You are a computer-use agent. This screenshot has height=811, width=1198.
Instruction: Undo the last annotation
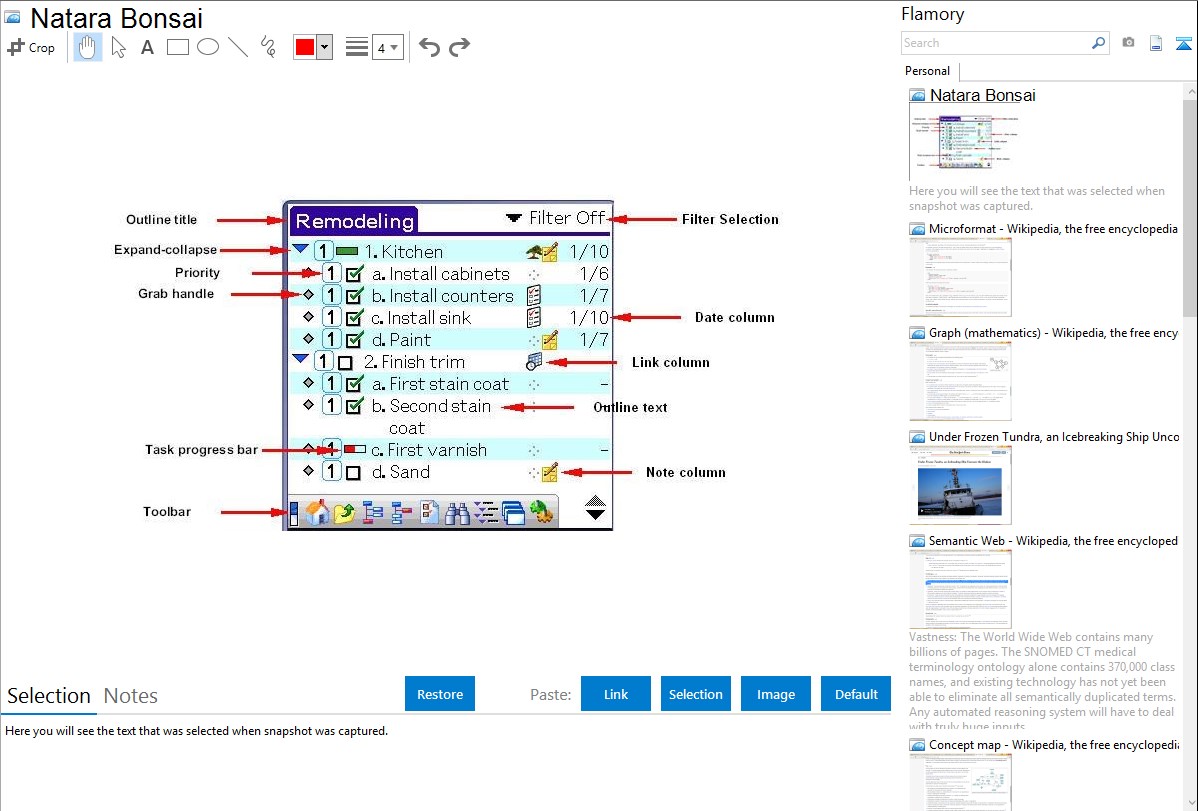point(429,47)
